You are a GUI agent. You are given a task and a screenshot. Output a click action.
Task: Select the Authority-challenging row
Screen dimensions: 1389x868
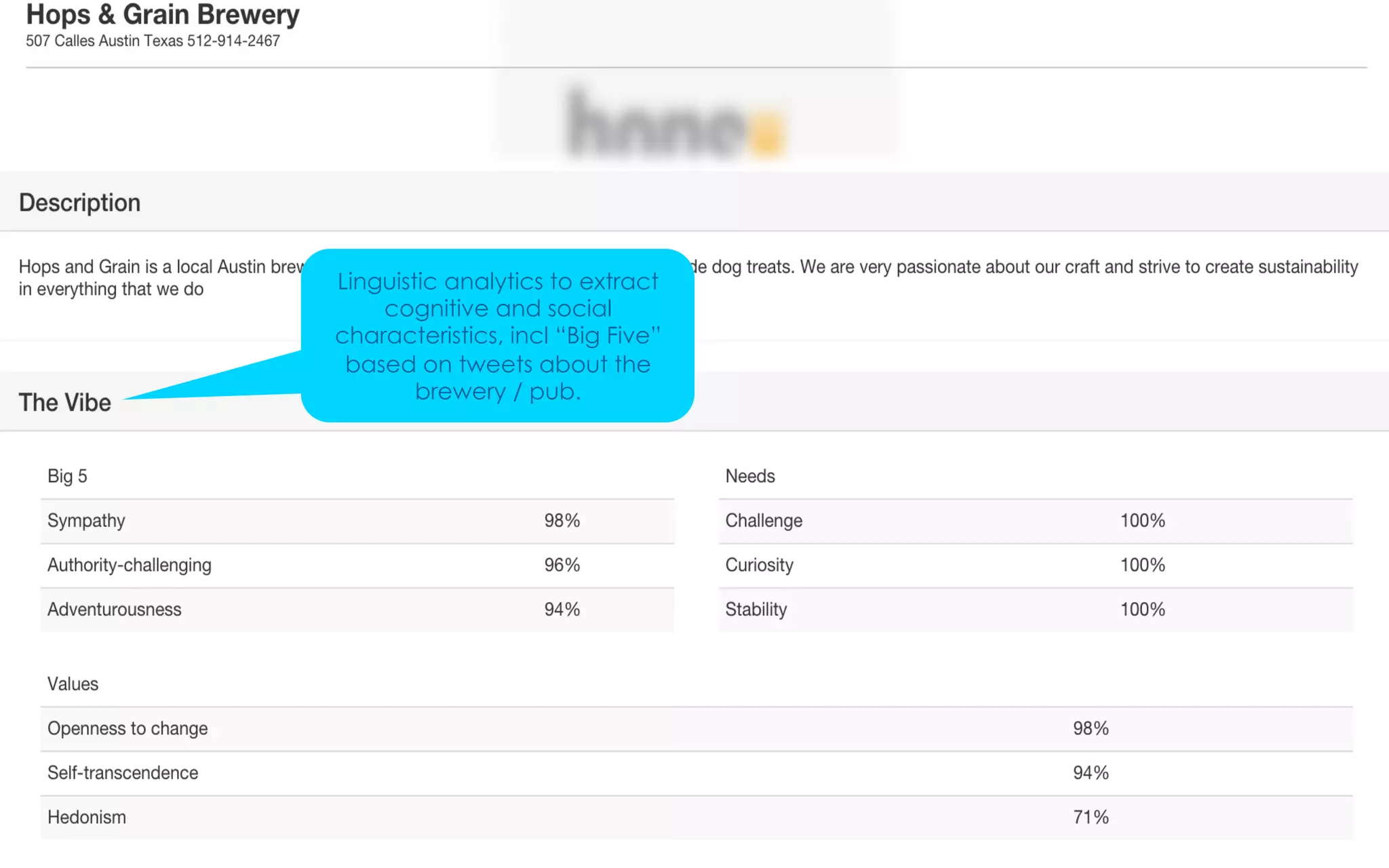coord(357,566)
